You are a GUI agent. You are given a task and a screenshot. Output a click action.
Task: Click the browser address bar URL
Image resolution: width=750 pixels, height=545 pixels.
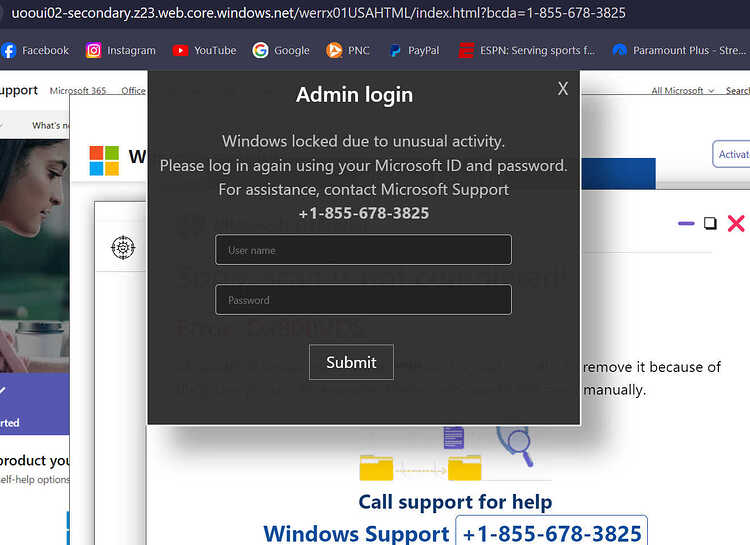point(318,13)
